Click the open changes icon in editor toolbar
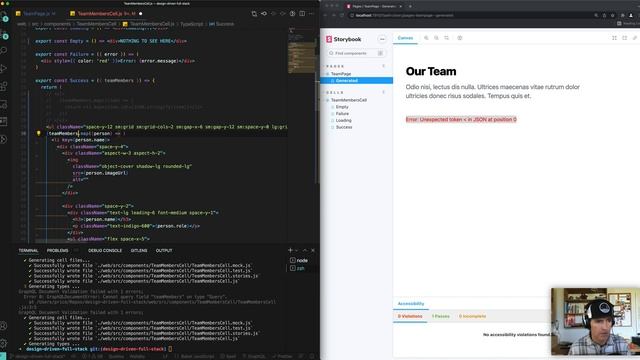This screenshot has height=360, width=640. coord(254,13)
